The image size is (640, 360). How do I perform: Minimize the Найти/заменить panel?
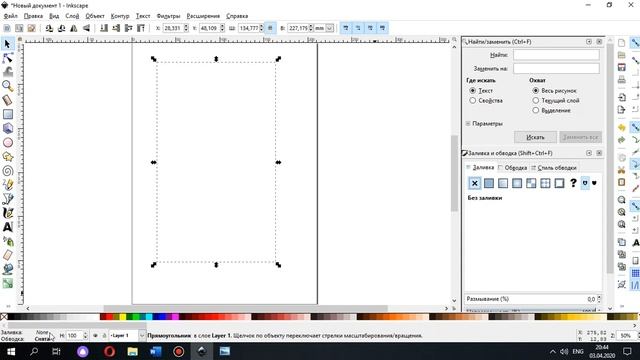click(x=589, y=42)
